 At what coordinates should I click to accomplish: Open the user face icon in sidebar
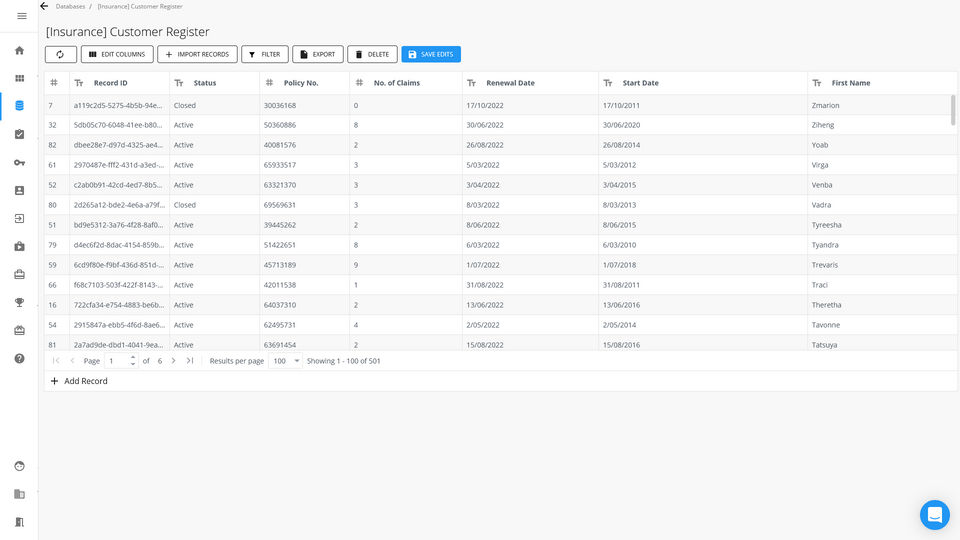click(x=20, y=466)
